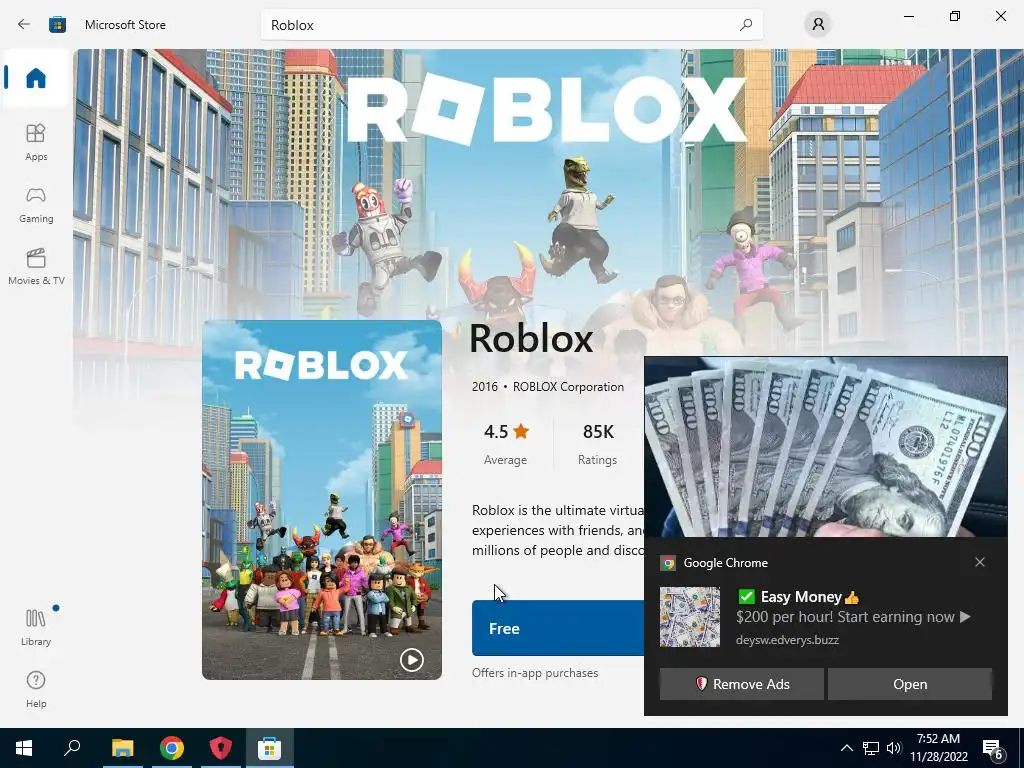
Task: Click the Easy Money notification thumbnail
Action: [x=690, y=616]
